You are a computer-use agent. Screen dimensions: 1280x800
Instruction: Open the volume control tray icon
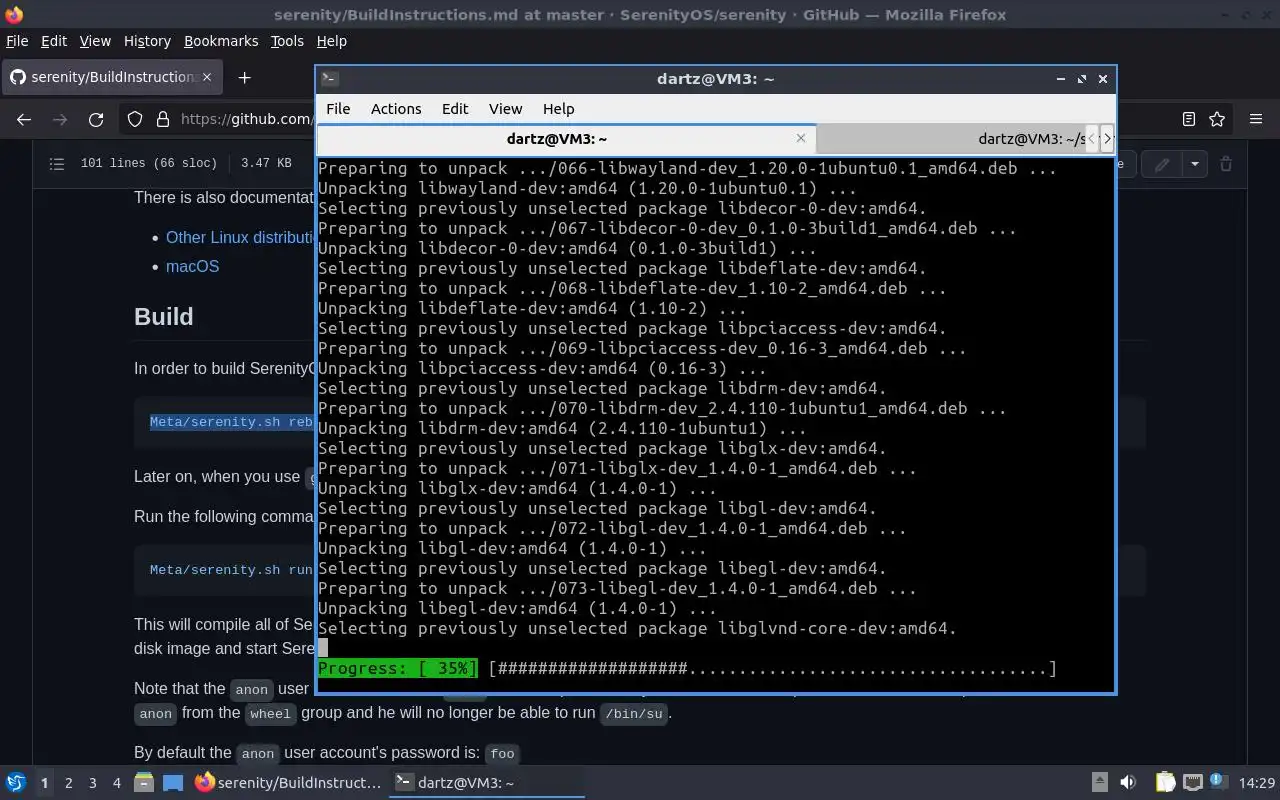[x=1128, y=782]
